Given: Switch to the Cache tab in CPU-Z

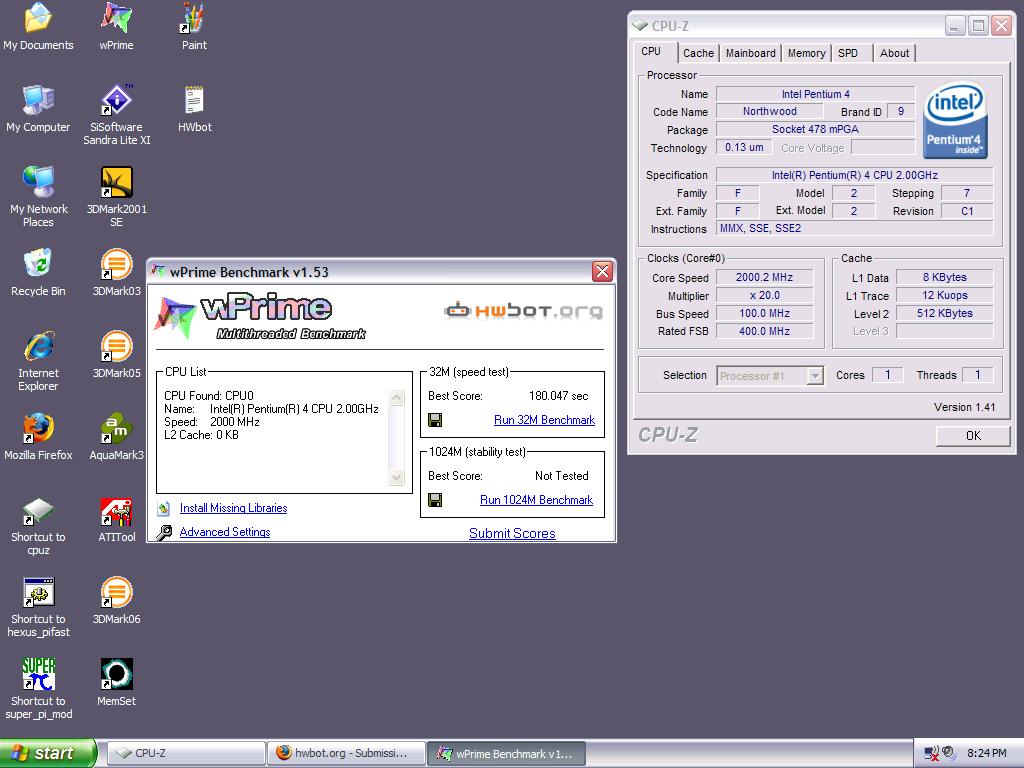Looking at the screenshot, I should pyautogui.click(x=698, y=53).
